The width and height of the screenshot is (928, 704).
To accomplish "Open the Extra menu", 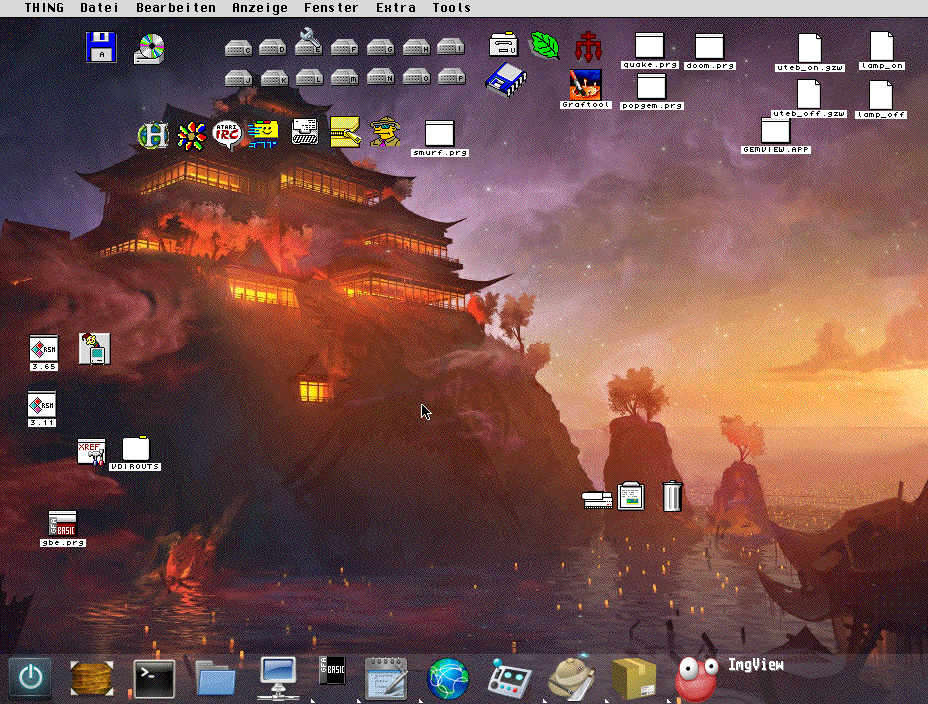I will point(395,8).
